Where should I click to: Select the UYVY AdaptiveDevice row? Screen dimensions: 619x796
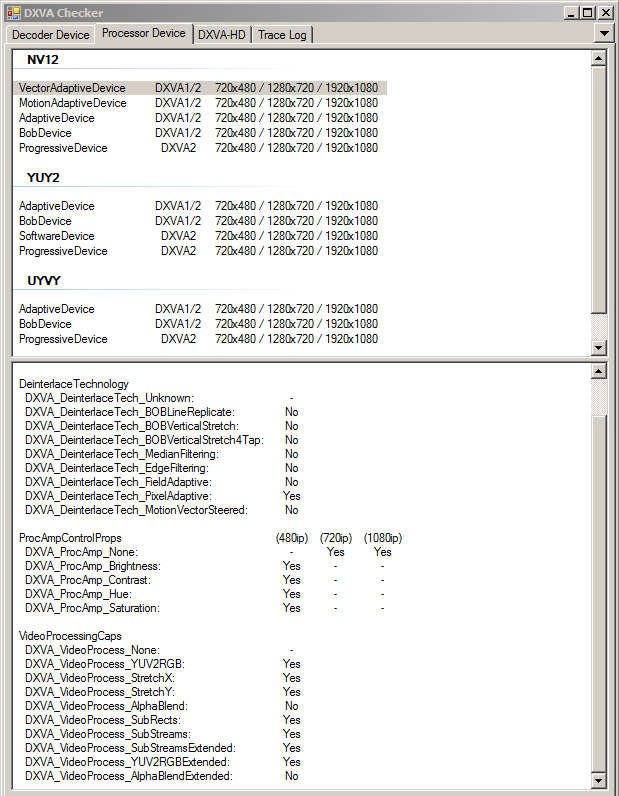pyautogui.click(x=200, y=309)
